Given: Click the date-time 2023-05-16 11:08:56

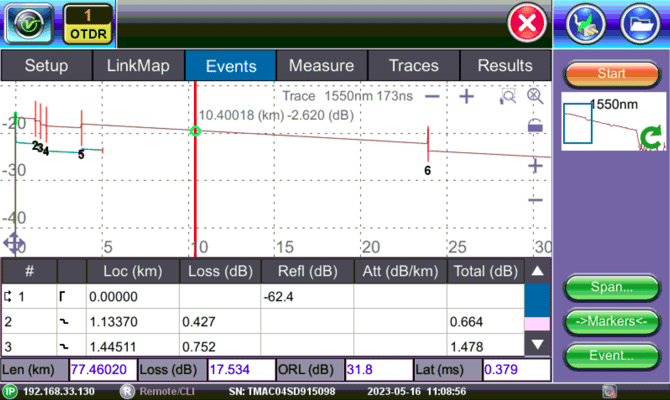Looking at the screenshot, I should tap(417, 391).
